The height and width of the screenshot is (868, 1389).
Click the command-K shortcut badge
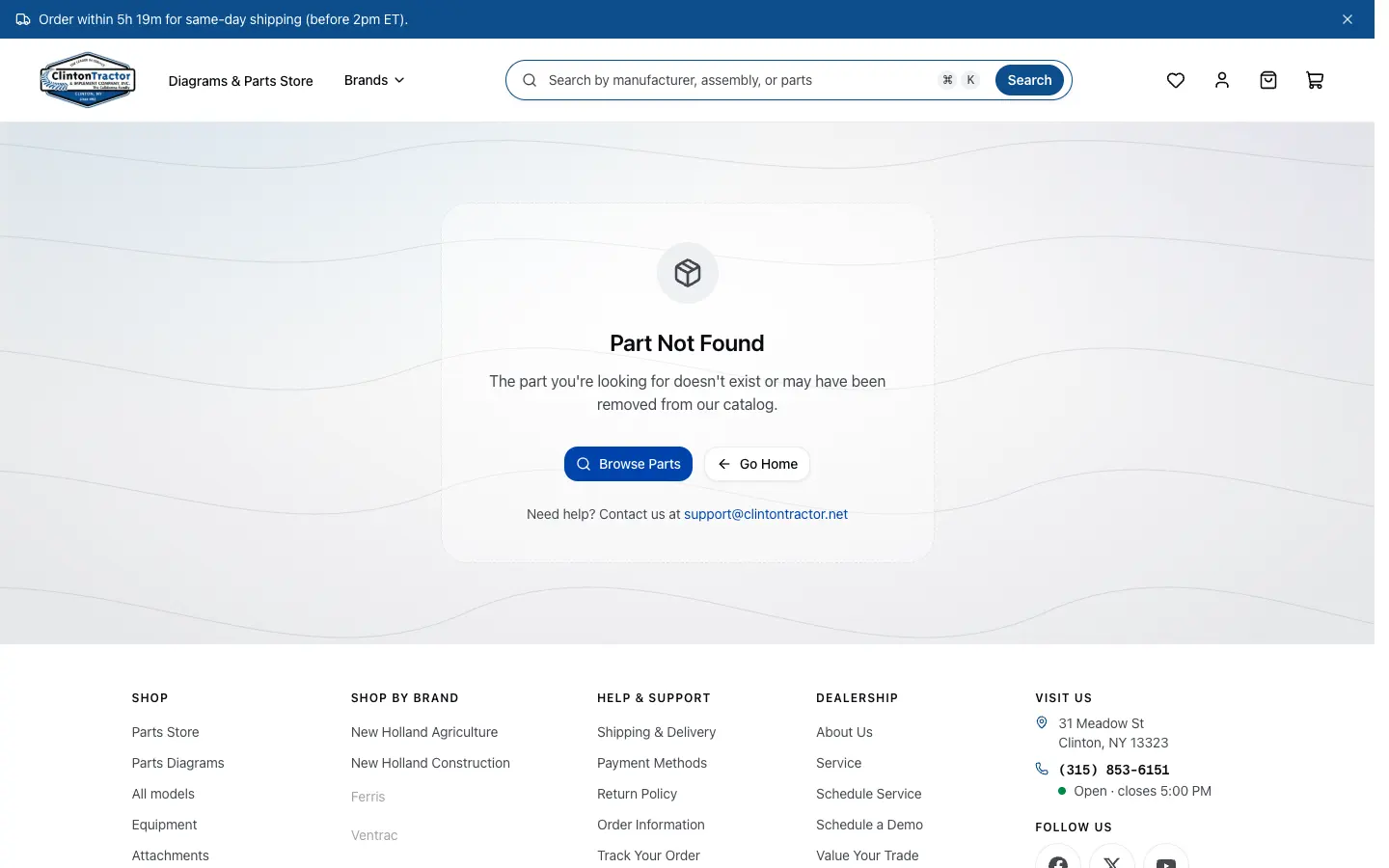tap(959, 80)
